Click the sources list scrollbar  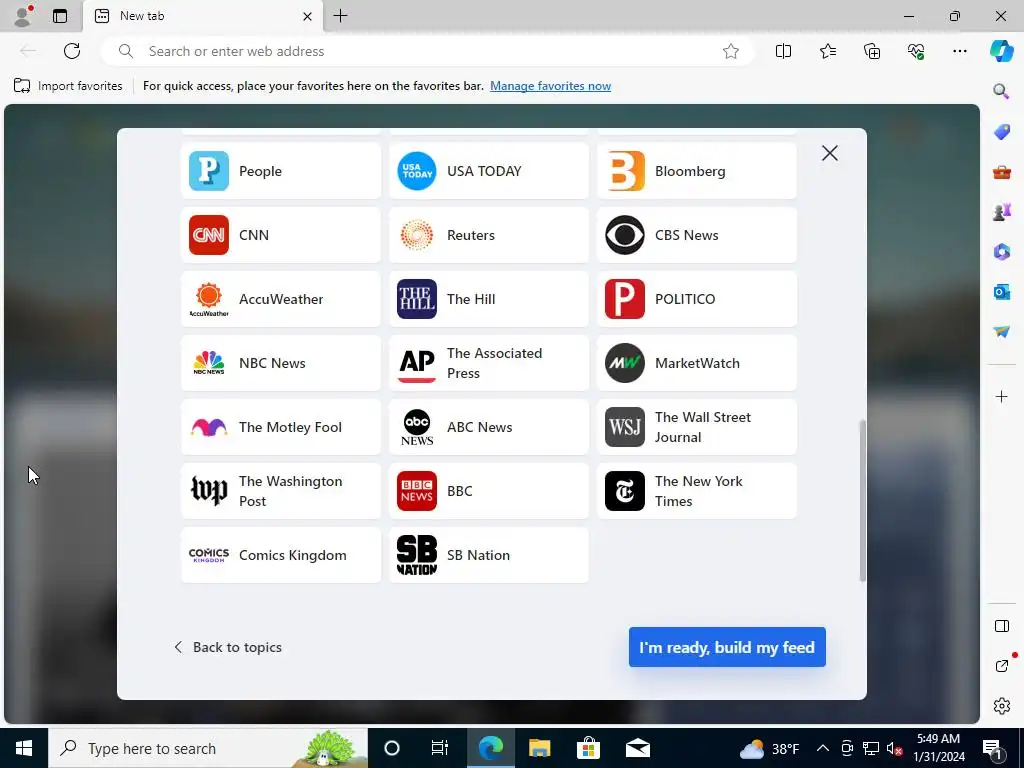click(x=862, y=500)
